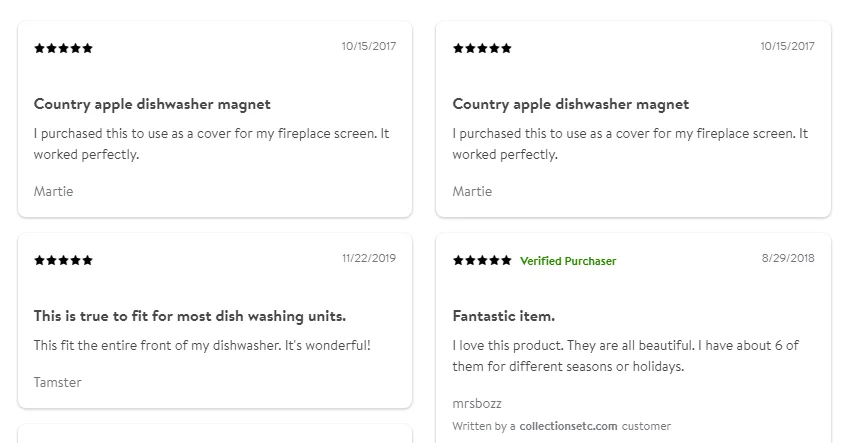Click the Martie name in right review card
The image size is (844, 443).
pyautogui.click(x=472, y=192)
